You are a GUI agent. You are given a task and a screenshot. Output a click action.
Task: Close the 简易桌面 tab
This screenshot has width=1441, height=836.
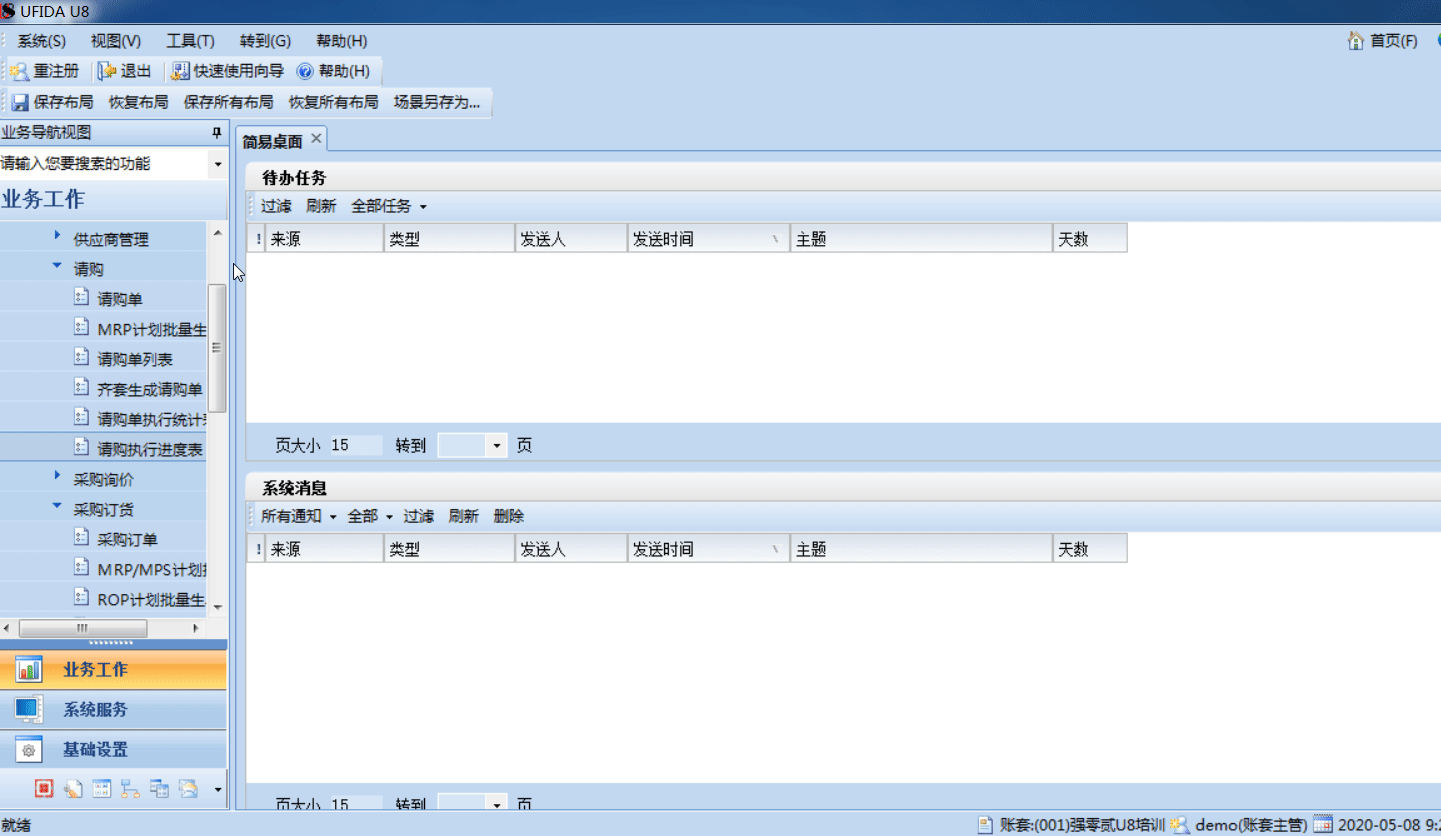click(316, 139)
